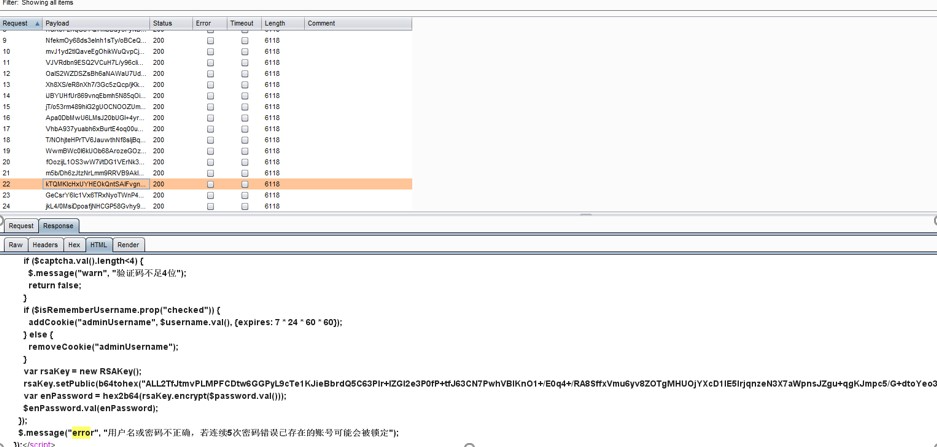Open the Headers view tab
Image resolution: width=937 pixels, height=447 pixels.
tap(45, 244)
